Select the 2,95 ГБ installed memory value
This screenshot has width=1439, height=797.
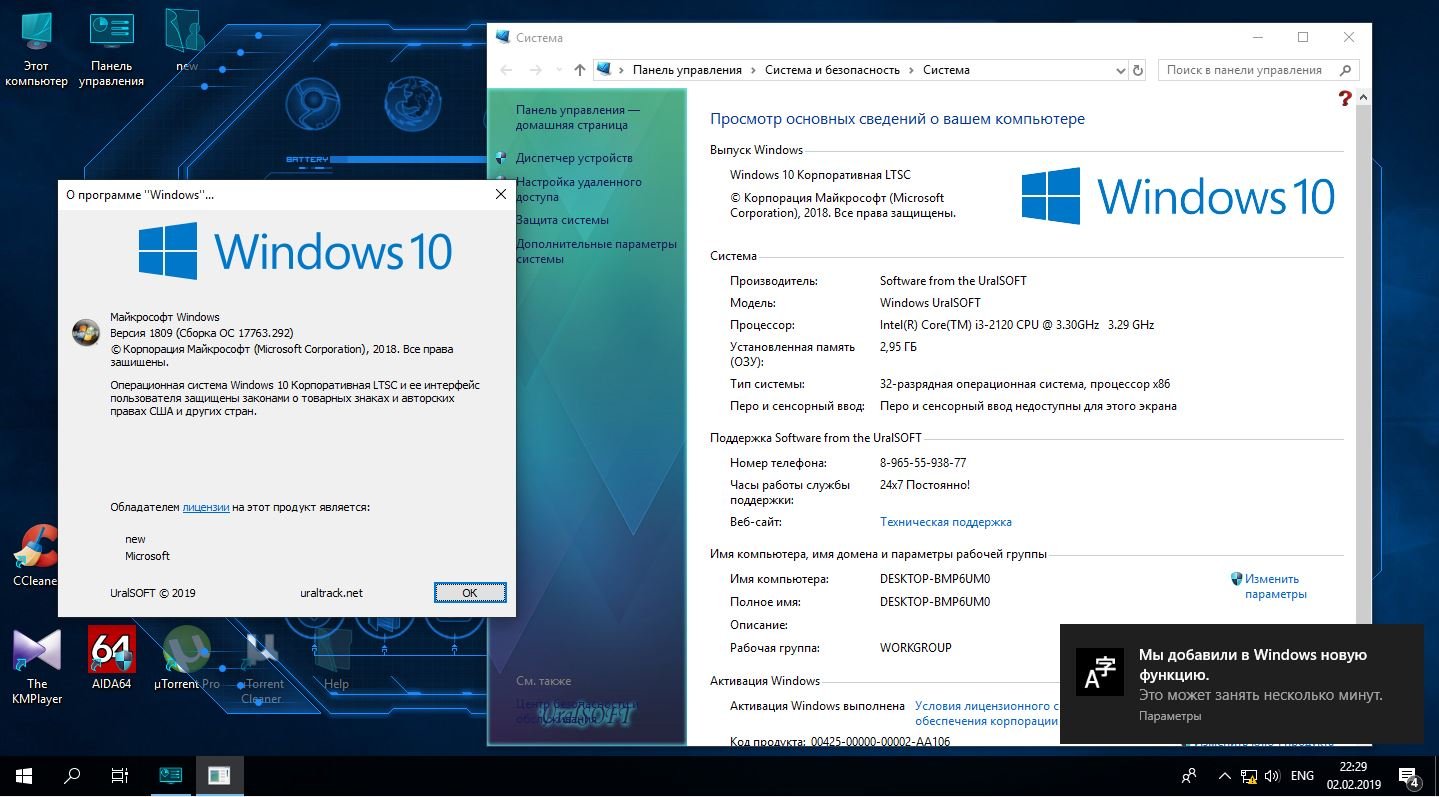pyautogui.click(x=898, y=346)
